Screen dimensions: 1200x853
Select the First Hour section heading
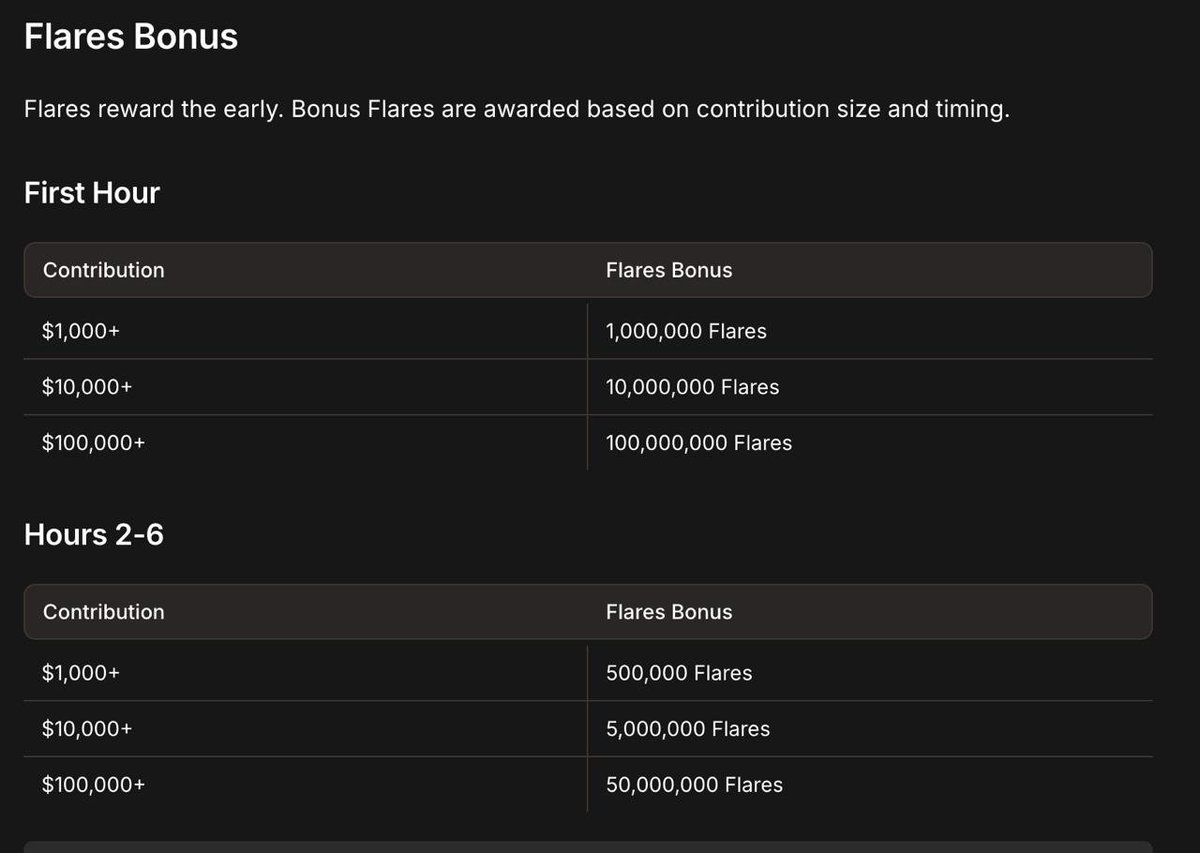pos(92,193)
